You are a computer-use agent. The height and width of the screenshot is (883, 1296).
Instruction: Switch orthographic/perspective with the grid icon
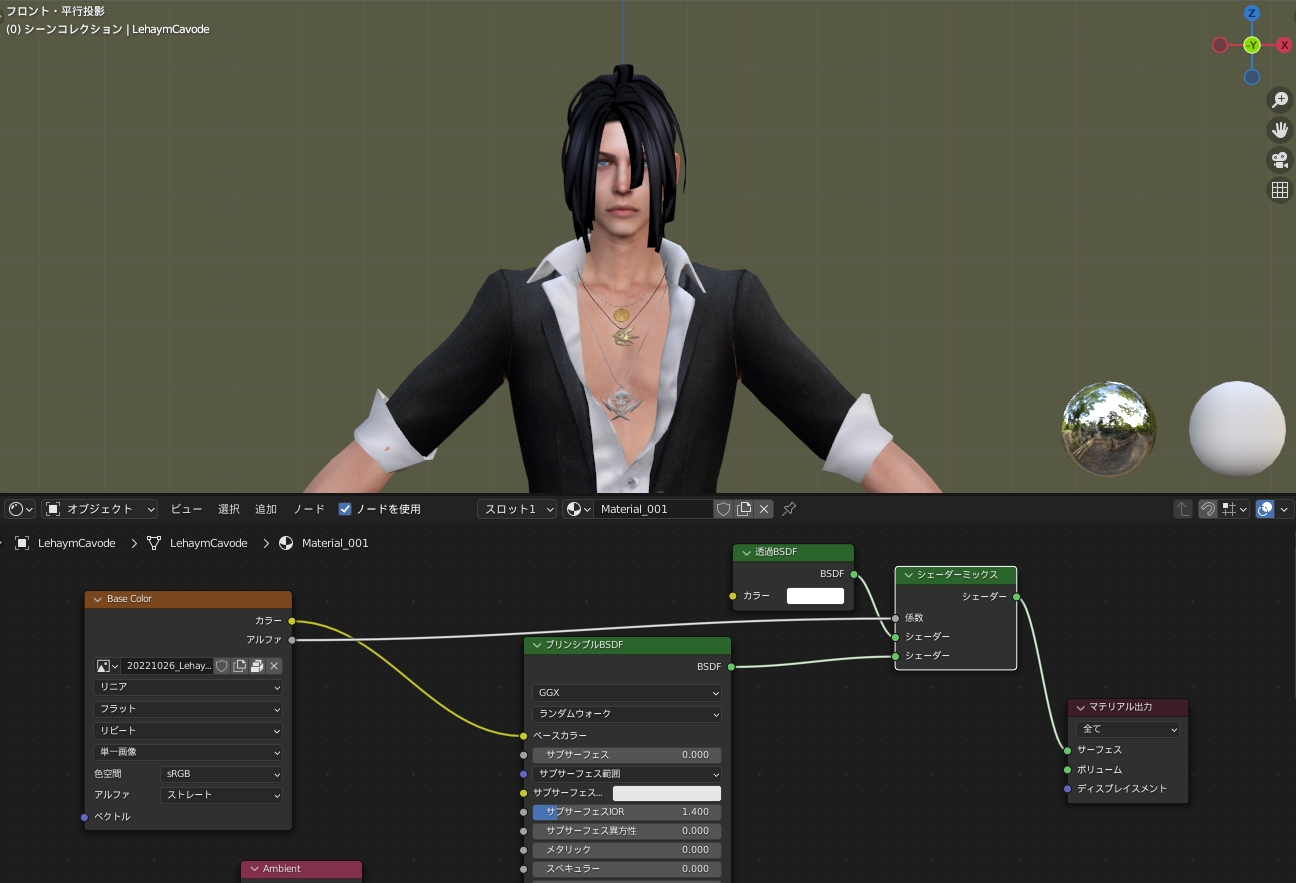point(1279,190)
